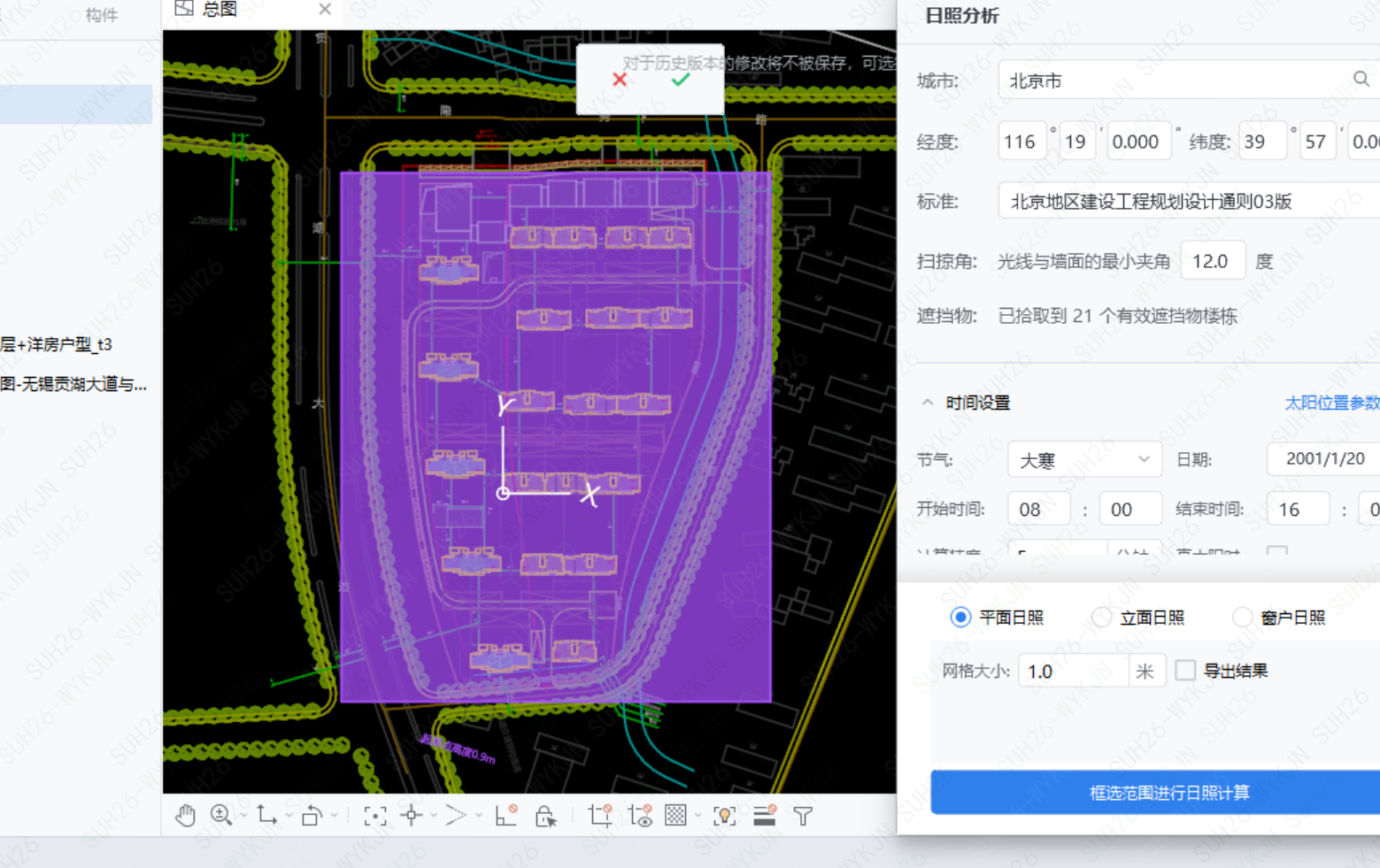Click the hatch pattern grid icon
This screenshot has width=1380, height=868.
(676, 816)
